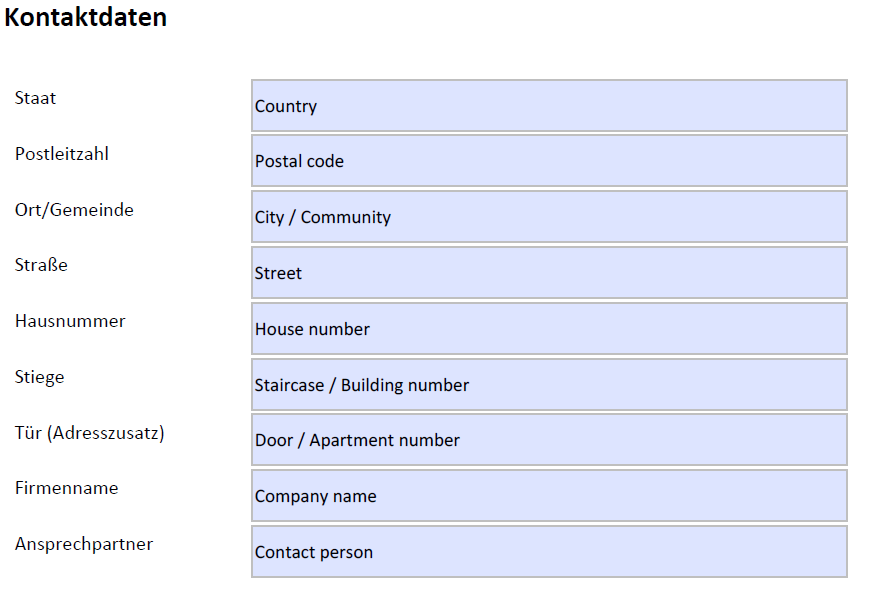Select the Postleitzahl label text

click(x=62, y=154)
